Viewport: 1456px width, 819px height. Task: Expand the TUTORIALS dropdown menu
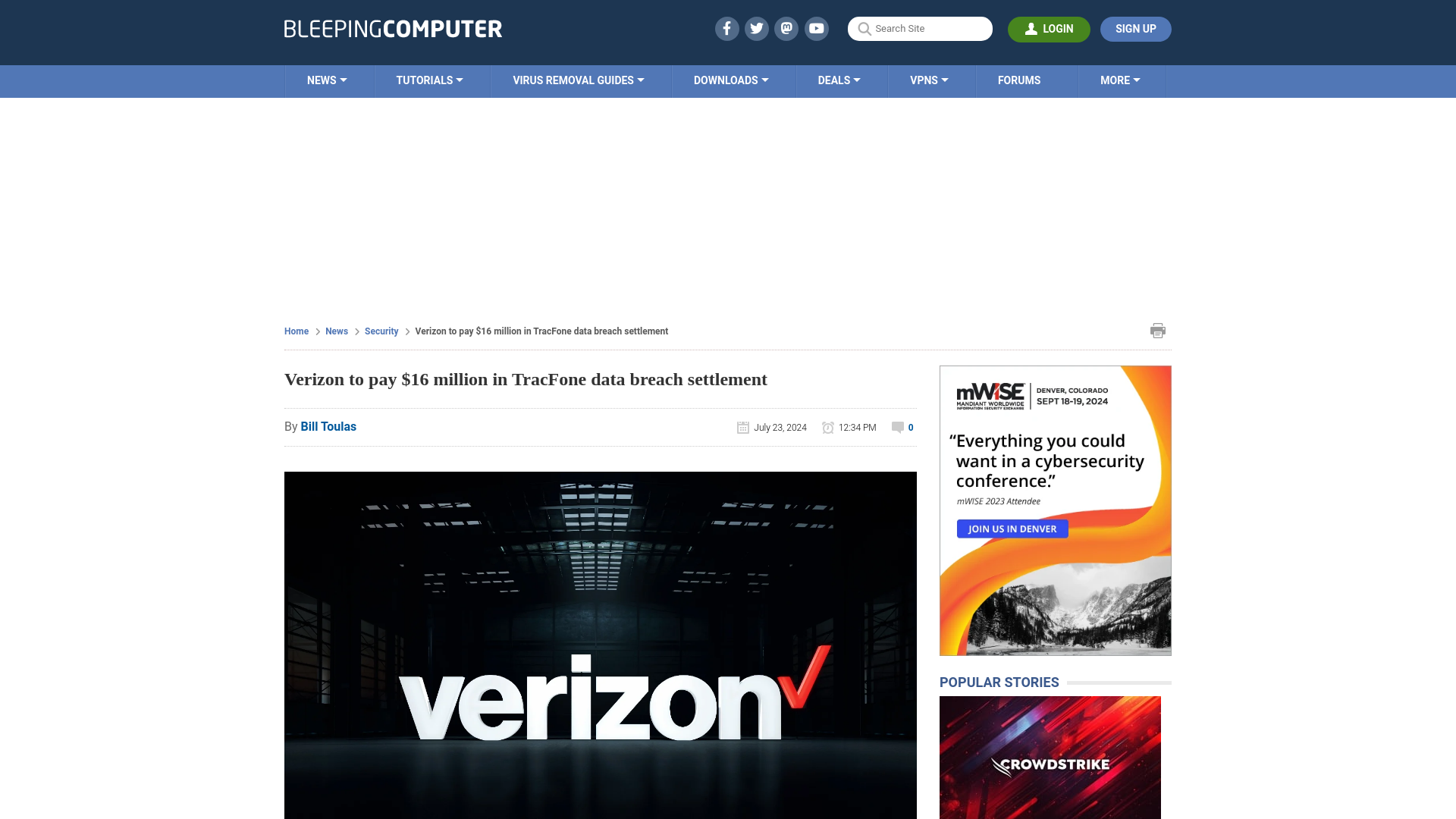pyautogui.click(x=429, y=80)
